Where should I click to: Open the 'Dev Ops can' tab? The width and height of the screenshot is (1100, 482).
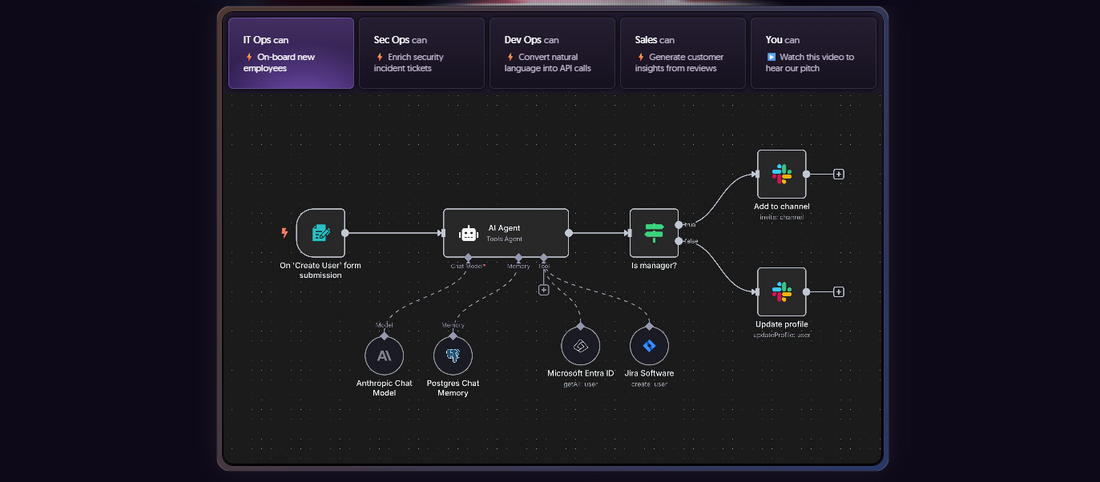(x=551, y=53)
